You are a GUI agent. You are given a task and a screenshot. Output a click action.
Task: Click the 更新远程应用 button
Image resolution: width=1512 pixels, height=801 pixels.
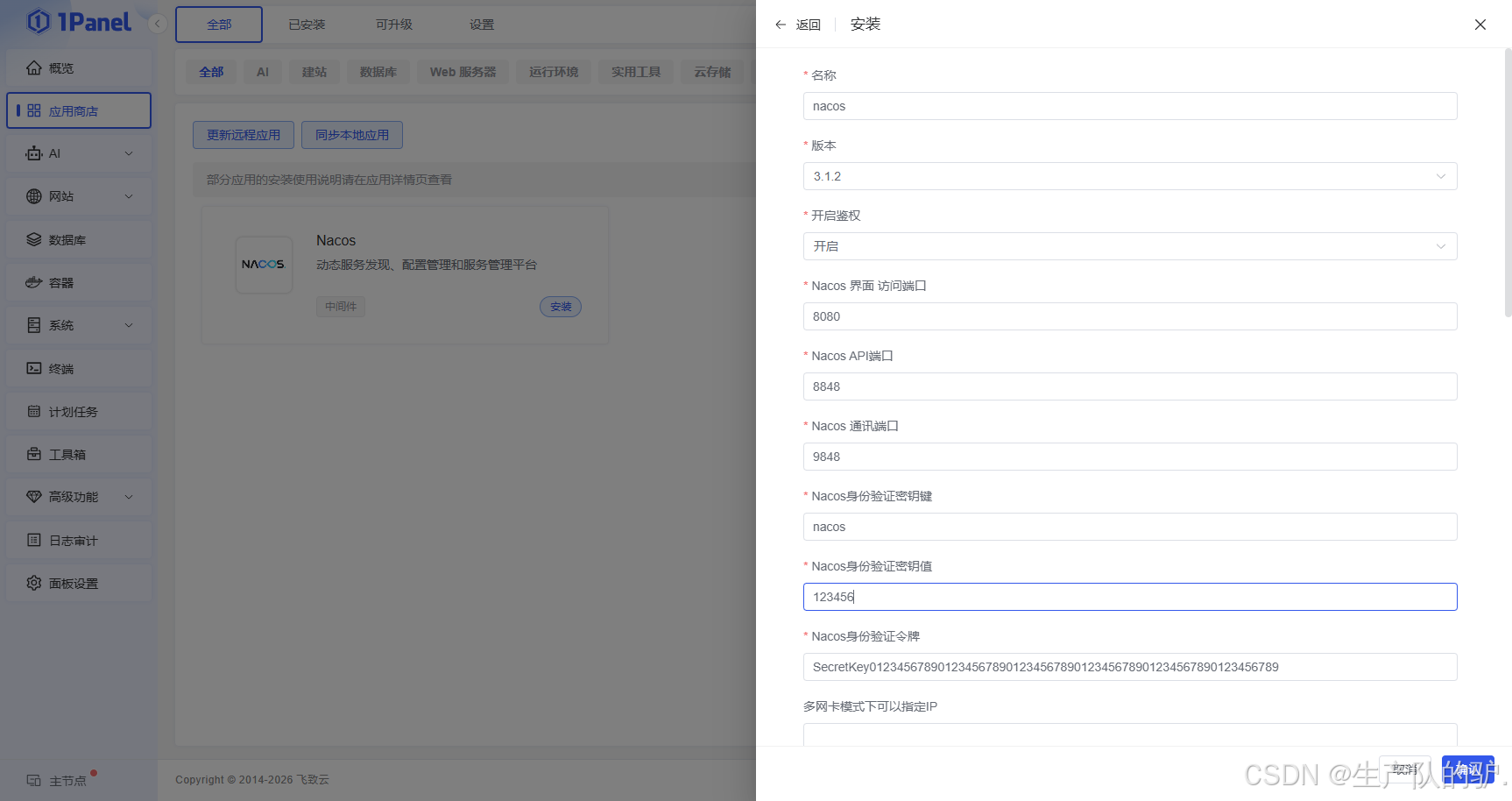pos(244,135)
